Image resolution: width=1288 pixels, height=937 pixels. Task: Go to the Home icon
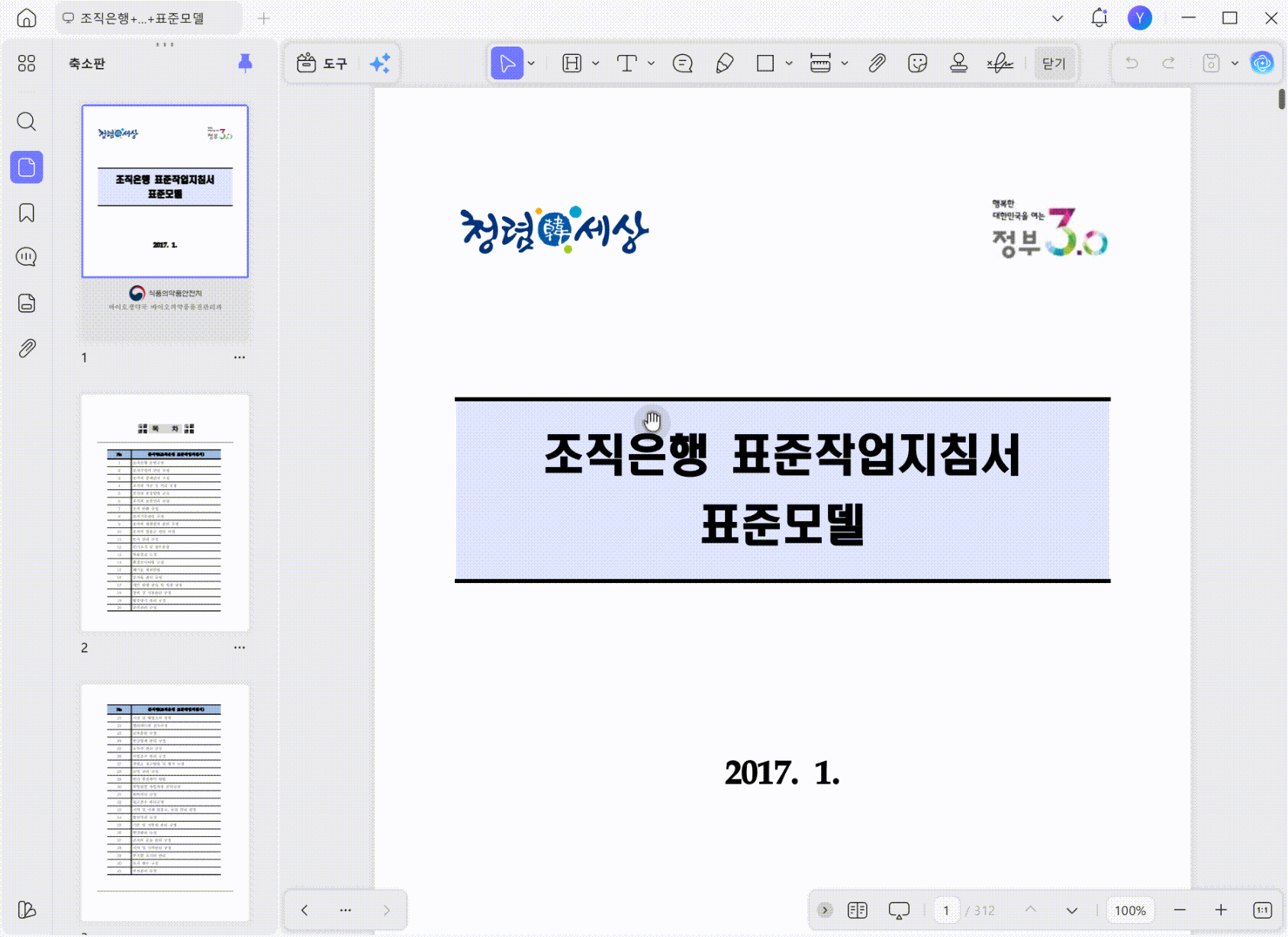pos(27,18)
